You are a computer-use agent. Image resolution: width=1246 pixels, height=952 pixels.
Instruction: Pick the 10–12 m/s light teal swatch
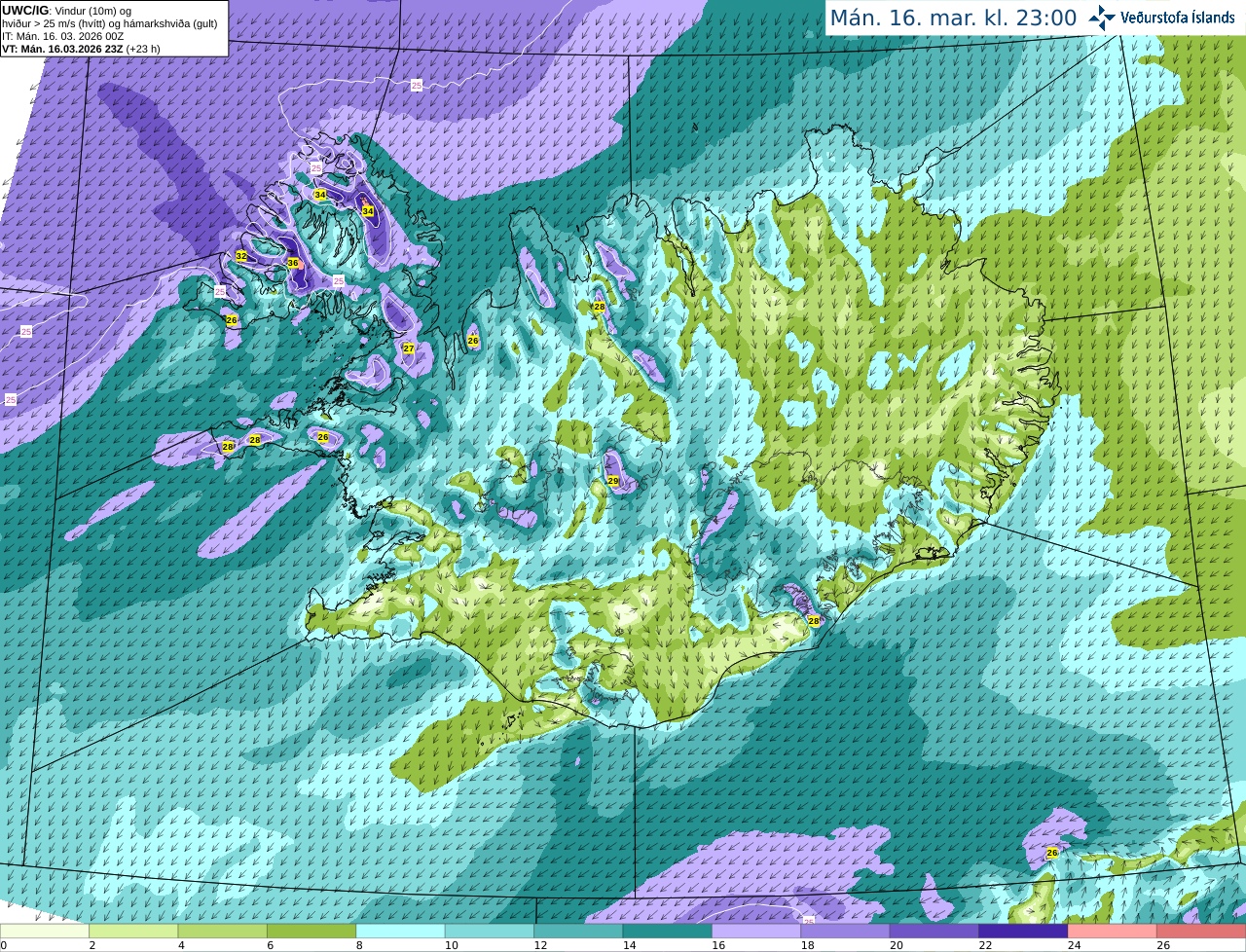click(x=490, y=932)
